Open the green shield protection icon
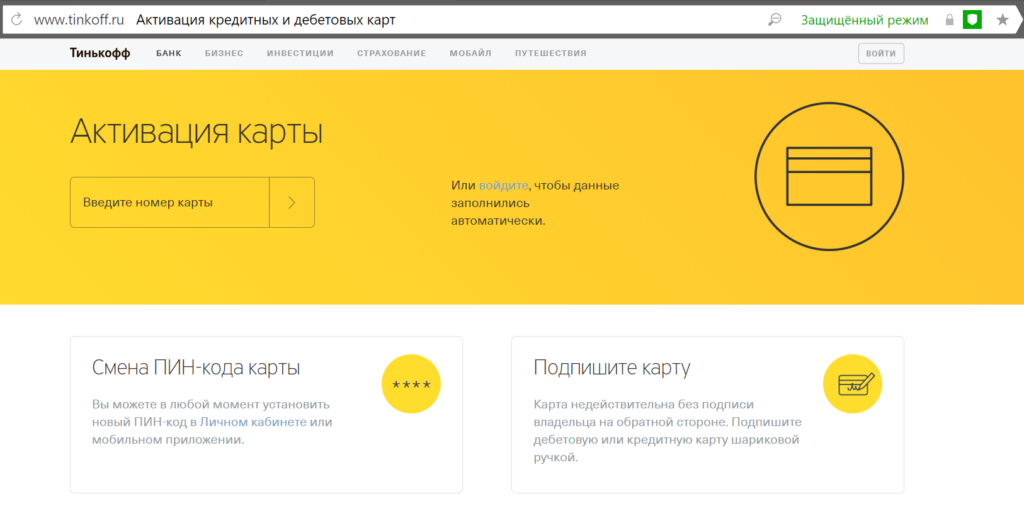Image resolution: width=1024 pixels, height=511 pixels. pos(972,20)
